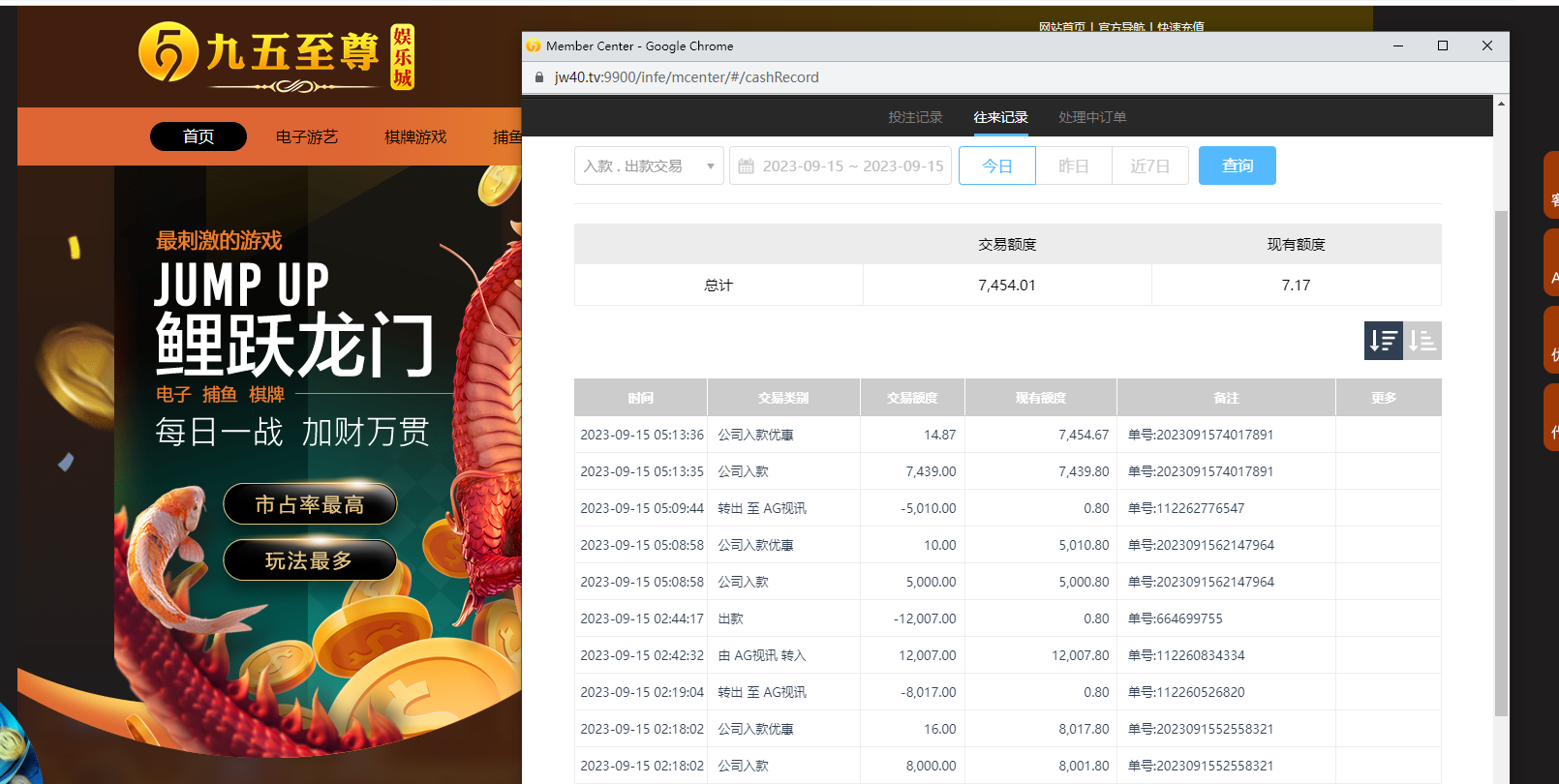Click the padlock icon in address bar
Image resolution: width=1559 pixels, height=784 pixels.
click(539, 77)
